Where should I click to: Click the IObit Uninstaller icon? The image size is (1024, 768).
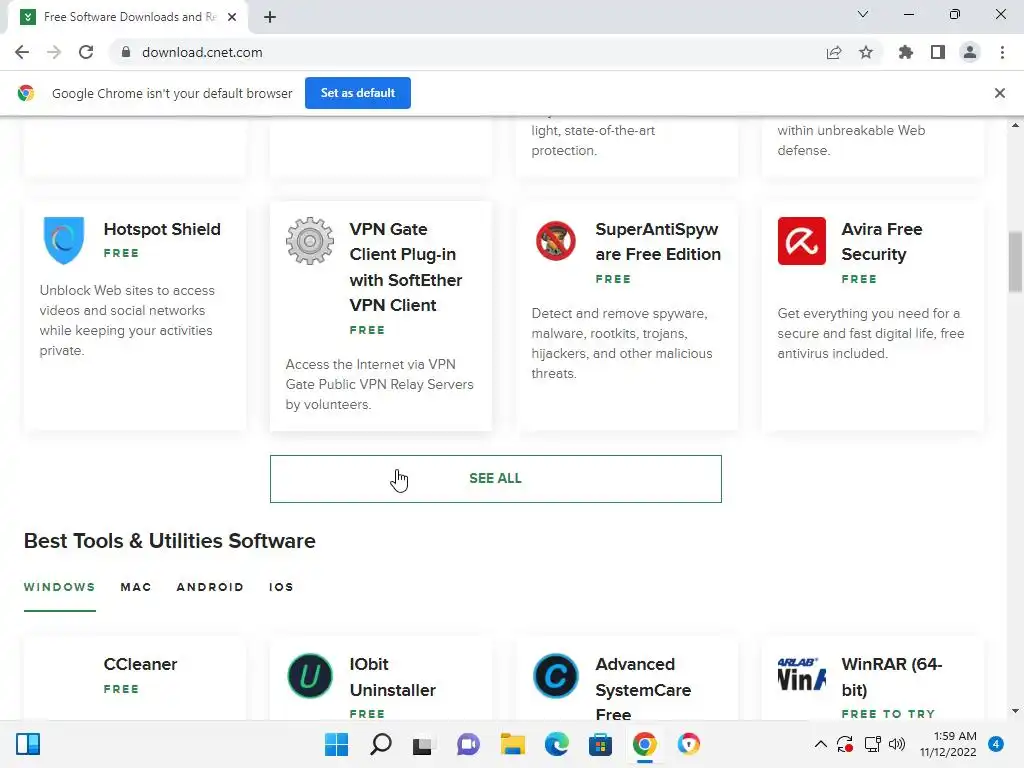(310, 676)
